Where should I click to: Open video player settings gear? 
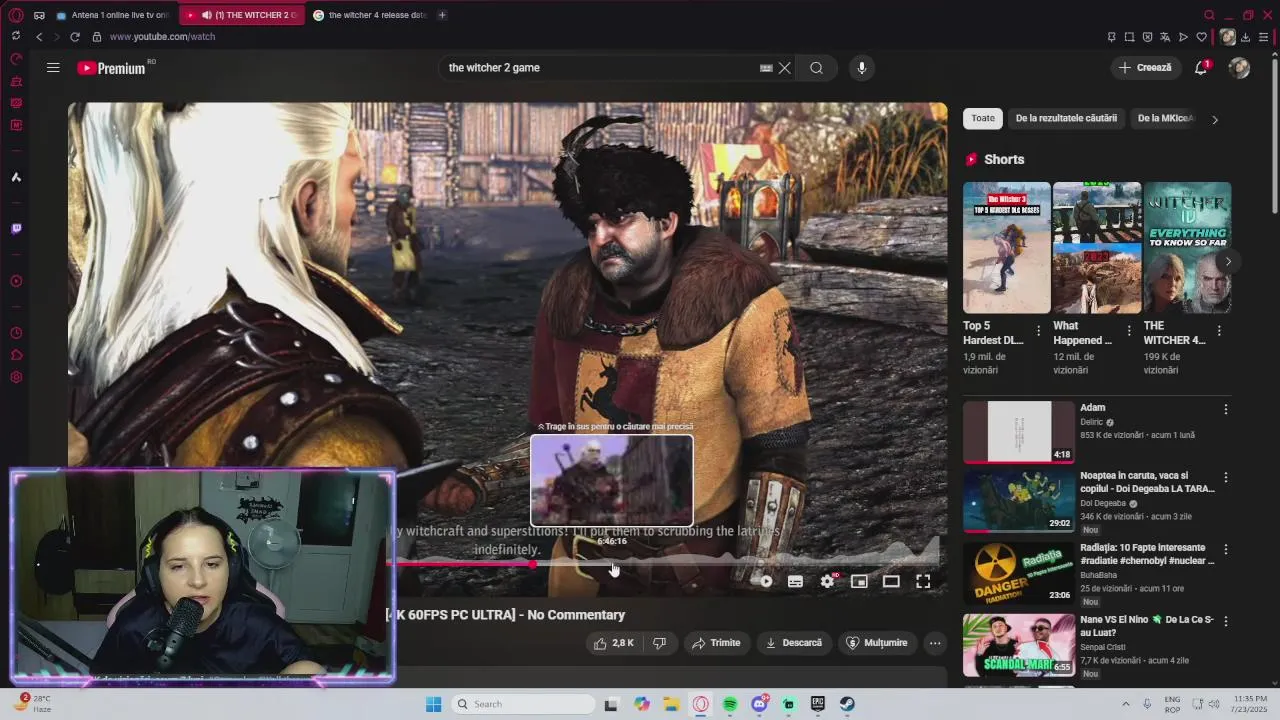827,581
